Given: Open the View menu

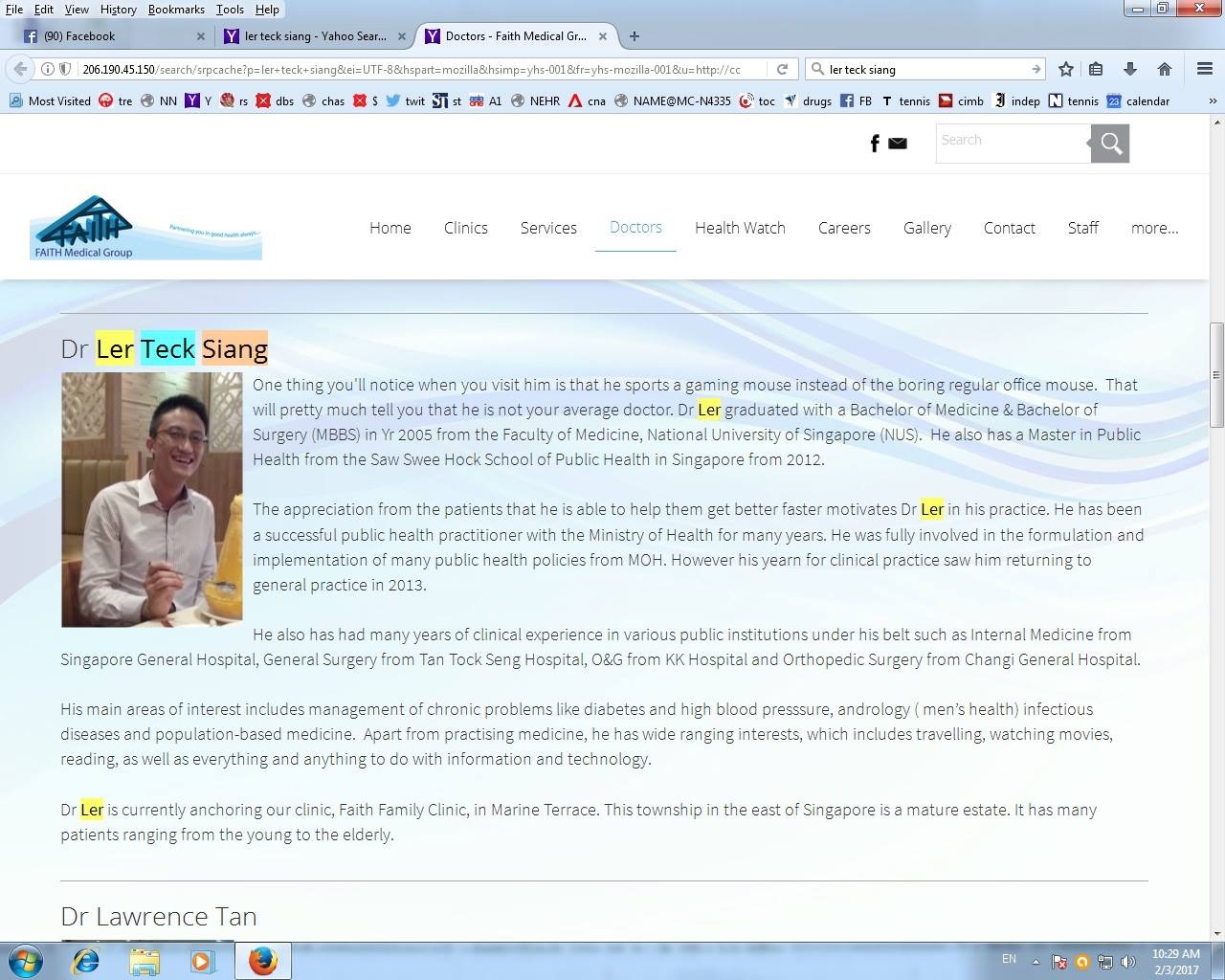Looking at the screenshot, I should 77,9.
